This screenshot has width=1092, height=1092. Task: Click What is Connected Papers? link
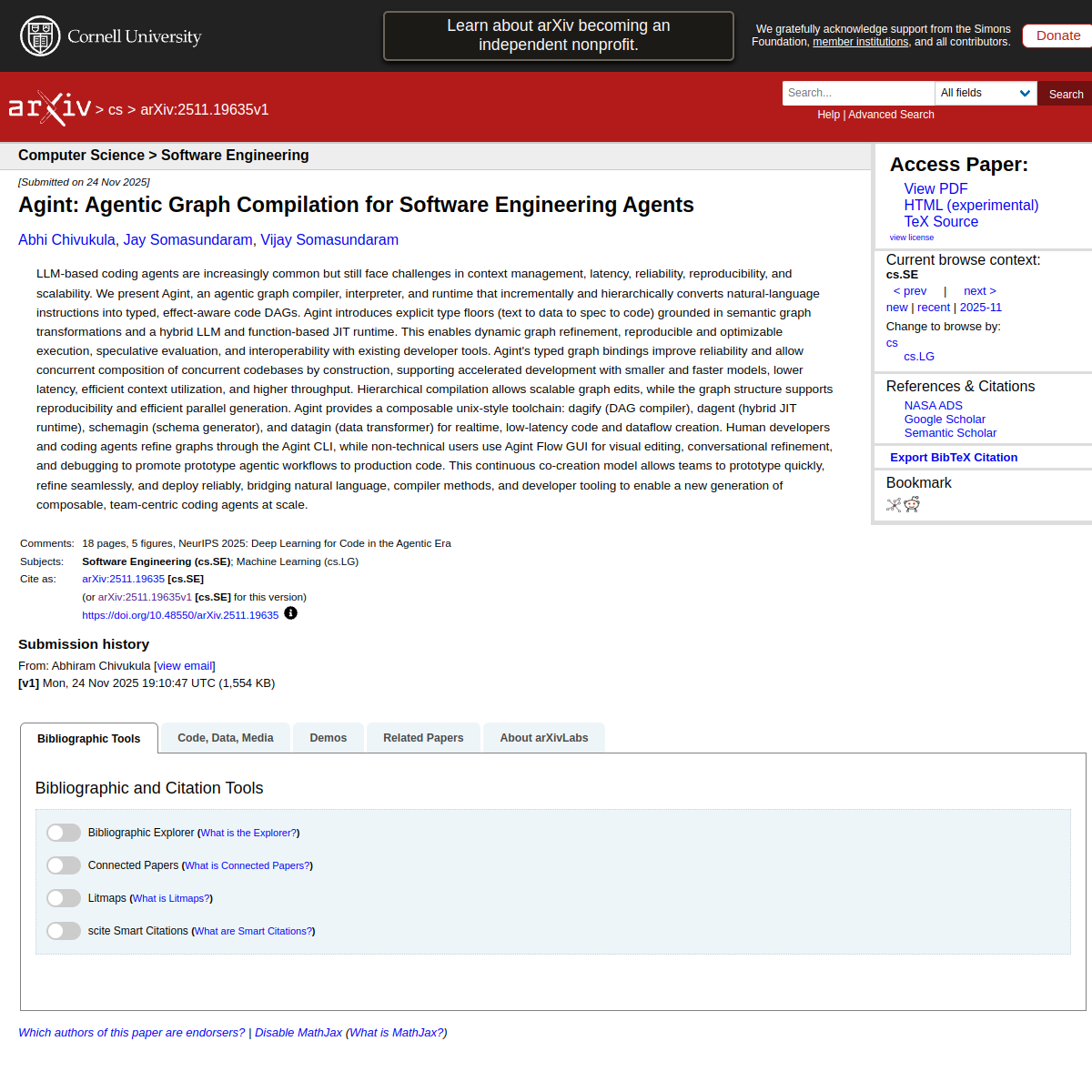pos(248,865)
